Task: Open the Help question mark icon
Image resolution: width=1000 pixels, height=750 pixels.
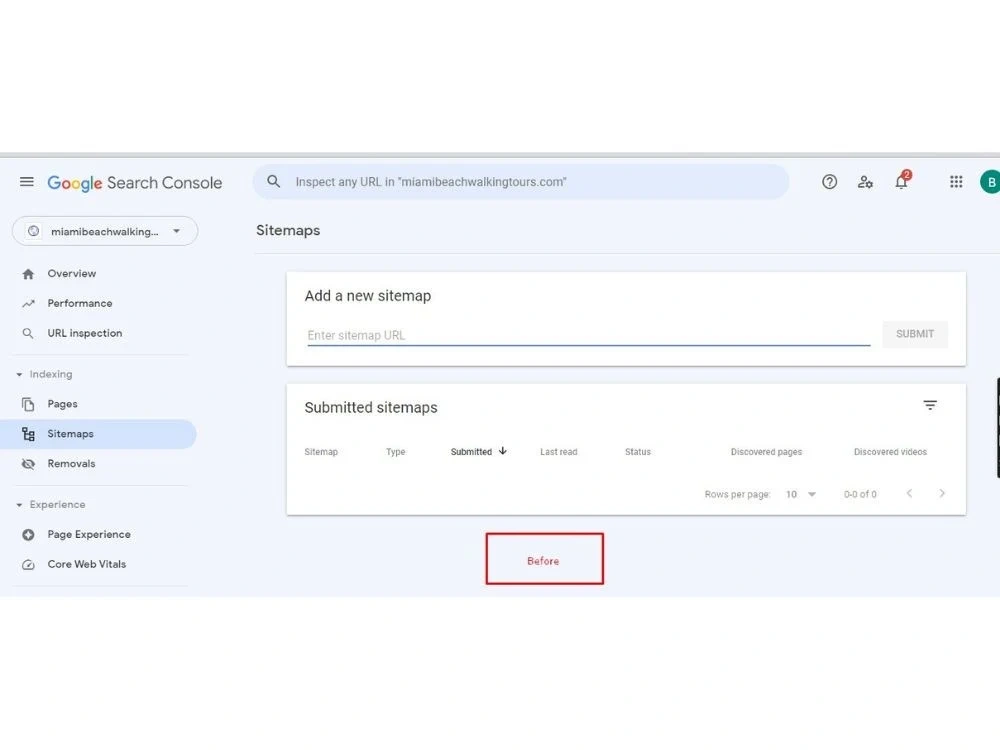Action: 829,182
